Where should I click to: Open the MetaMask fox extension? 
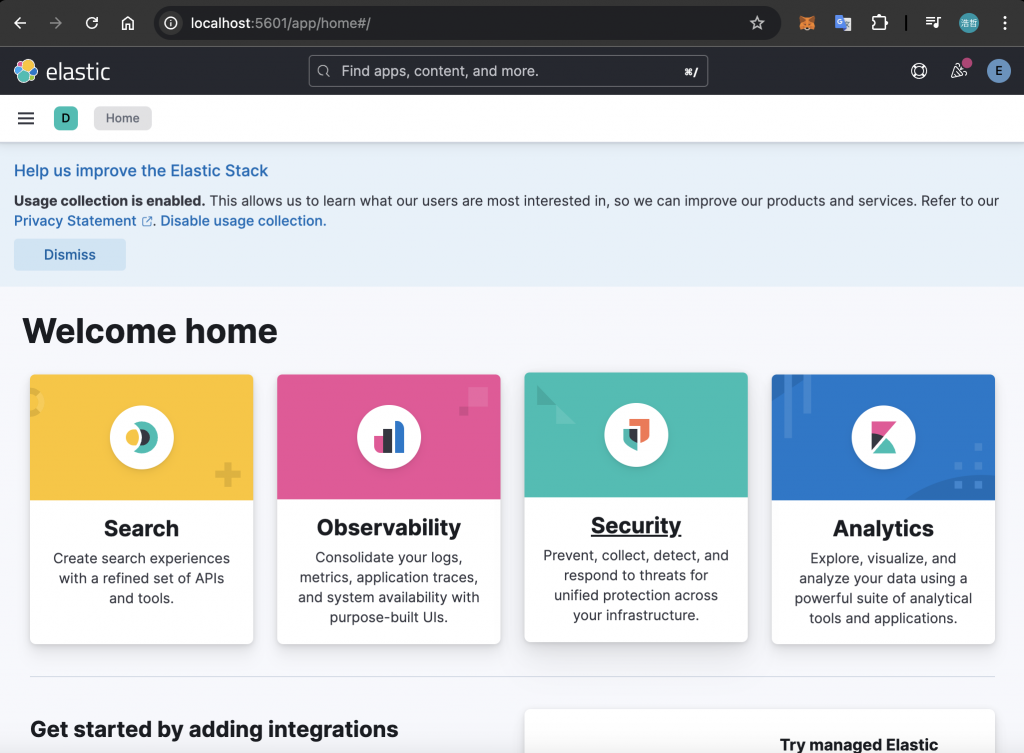pyautogui.click(x=807, y=24)
